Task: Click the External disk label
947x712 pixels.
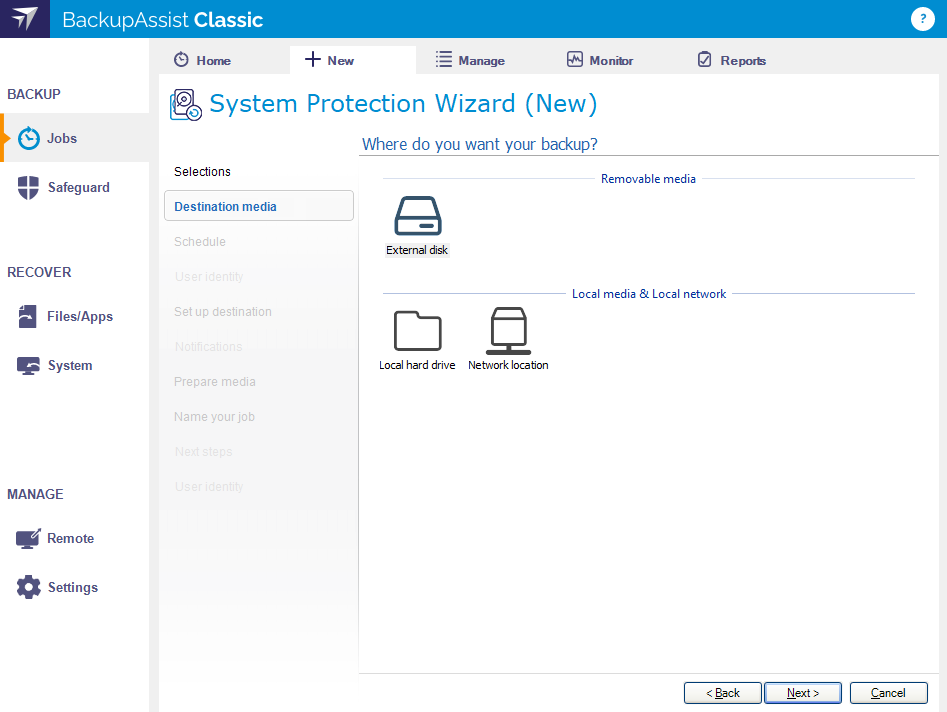Action: tap(417, 250)
